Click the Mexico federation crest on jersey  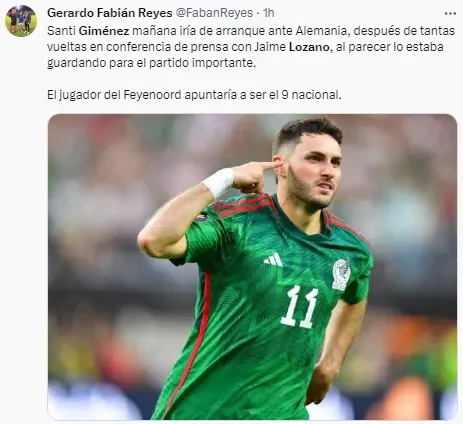pos(341,274)
